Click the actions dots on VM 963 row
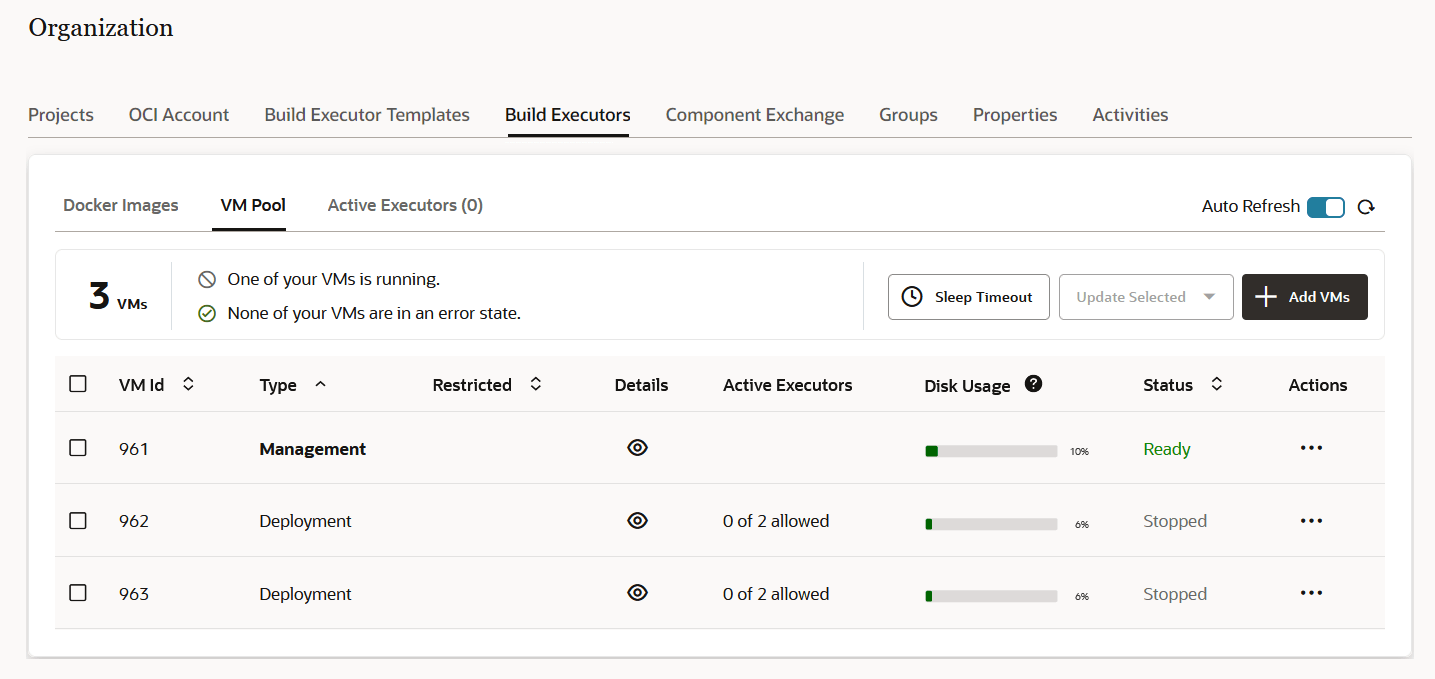 point(1311,592)
